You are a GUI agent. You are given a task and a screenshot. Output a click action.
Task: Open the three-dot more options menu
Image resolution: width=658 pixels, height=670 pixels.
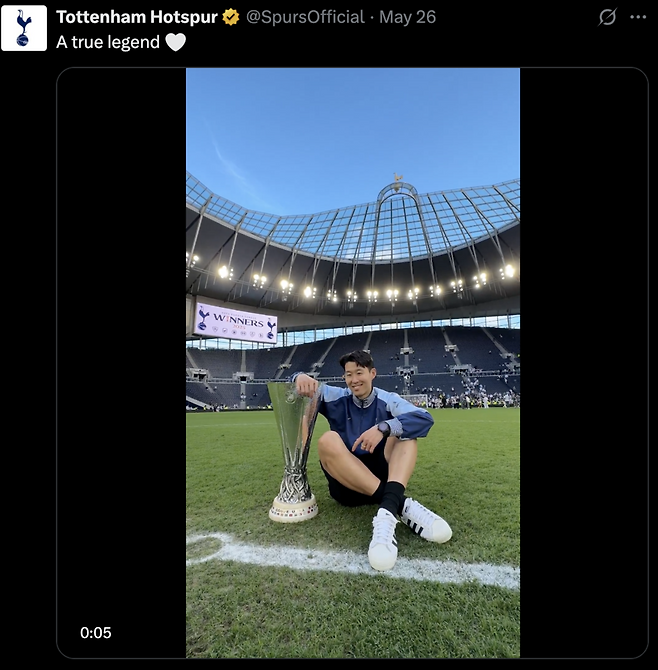pyautogui.click(x=638, y=17)
